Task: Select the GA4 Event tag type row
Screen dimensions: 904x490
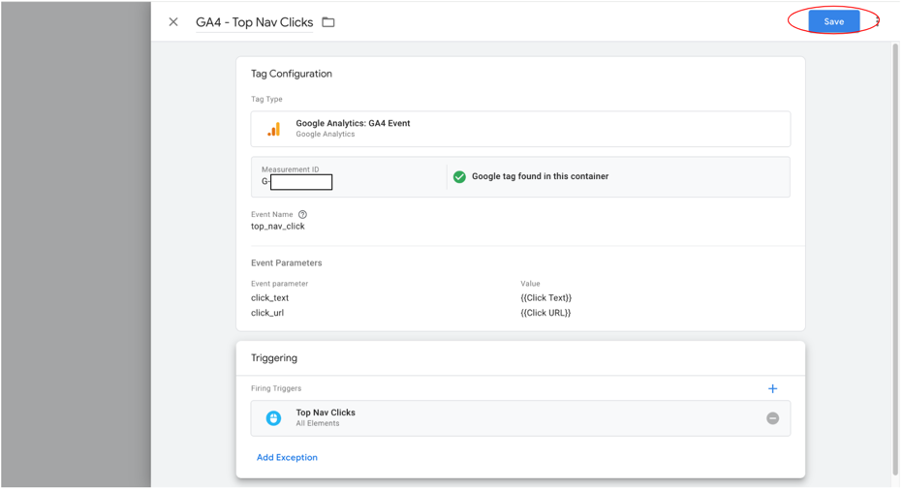Action: coord(520,129)
